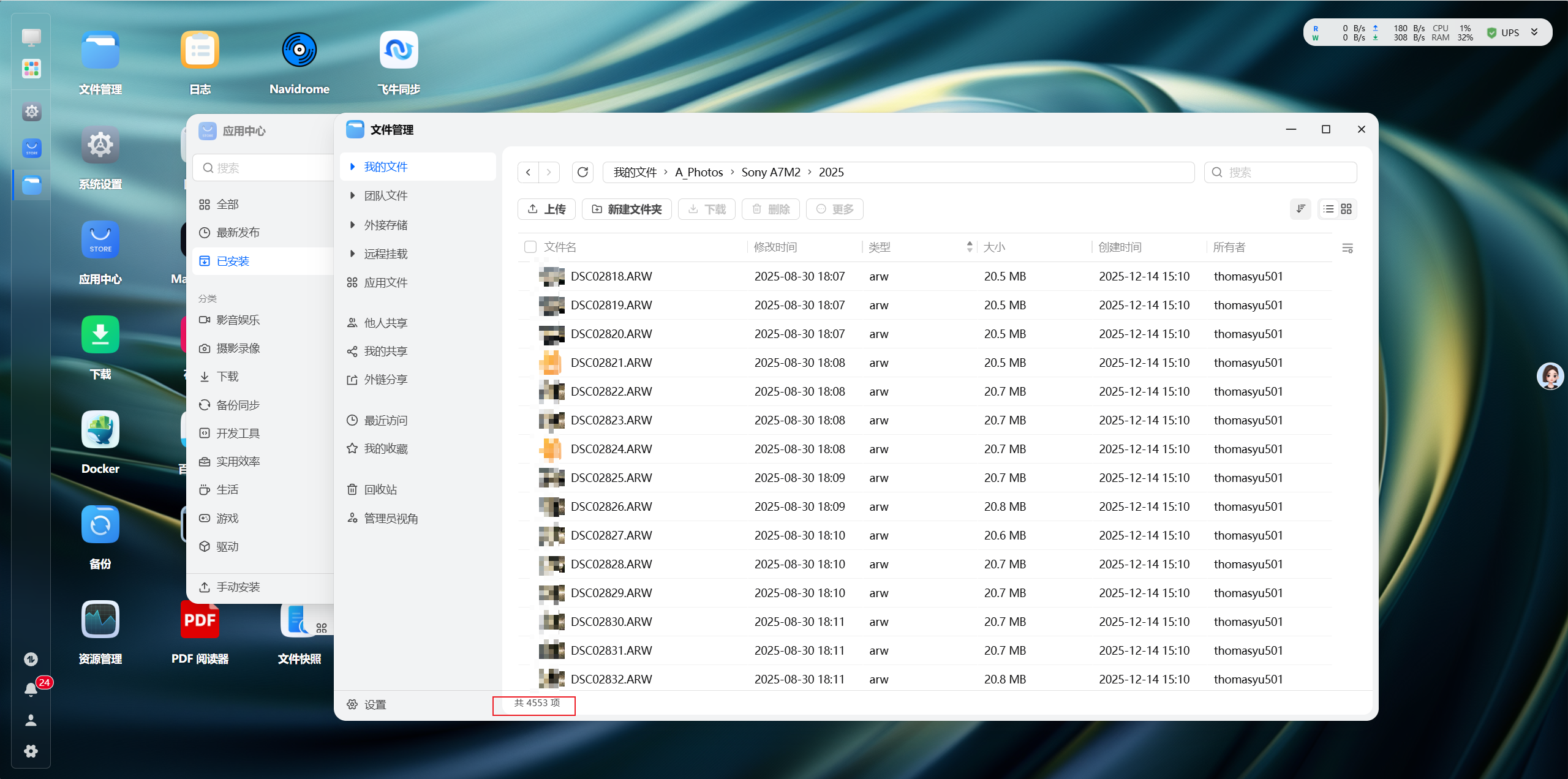Click the thumbnail of DSC02821.ARW
The image size is (1568, 779).
click(551, 363)
